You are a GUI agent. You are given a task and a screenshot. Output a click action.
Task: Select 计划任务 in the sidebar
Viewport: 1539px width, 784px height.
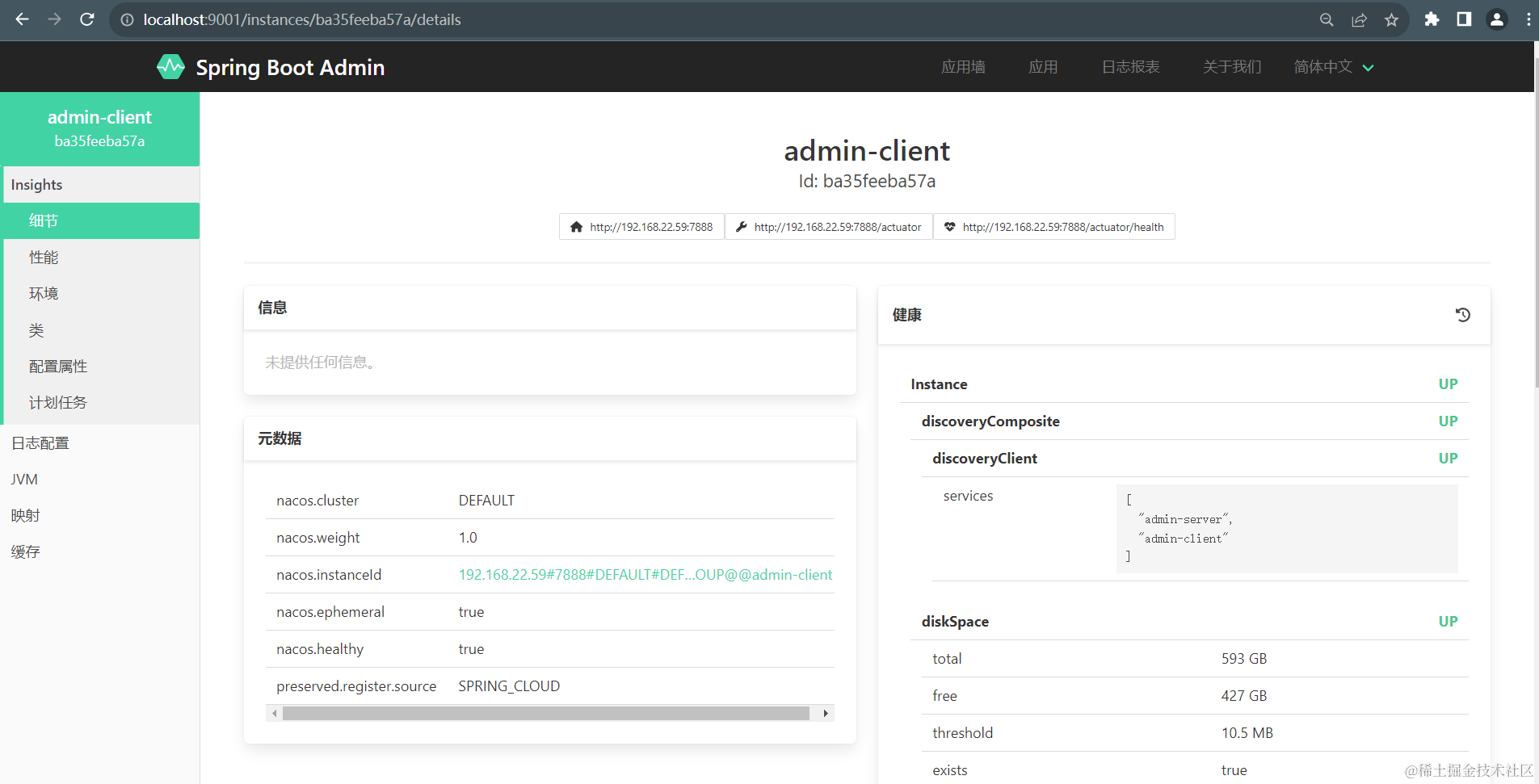point(101,403)
